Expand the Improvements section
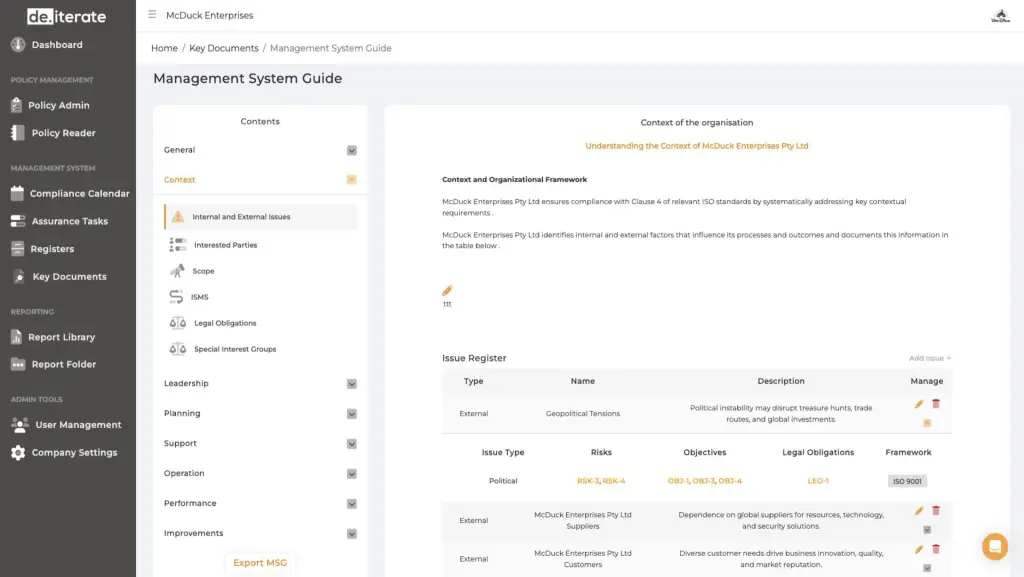 pyautogui.click(x=351, y=534)
